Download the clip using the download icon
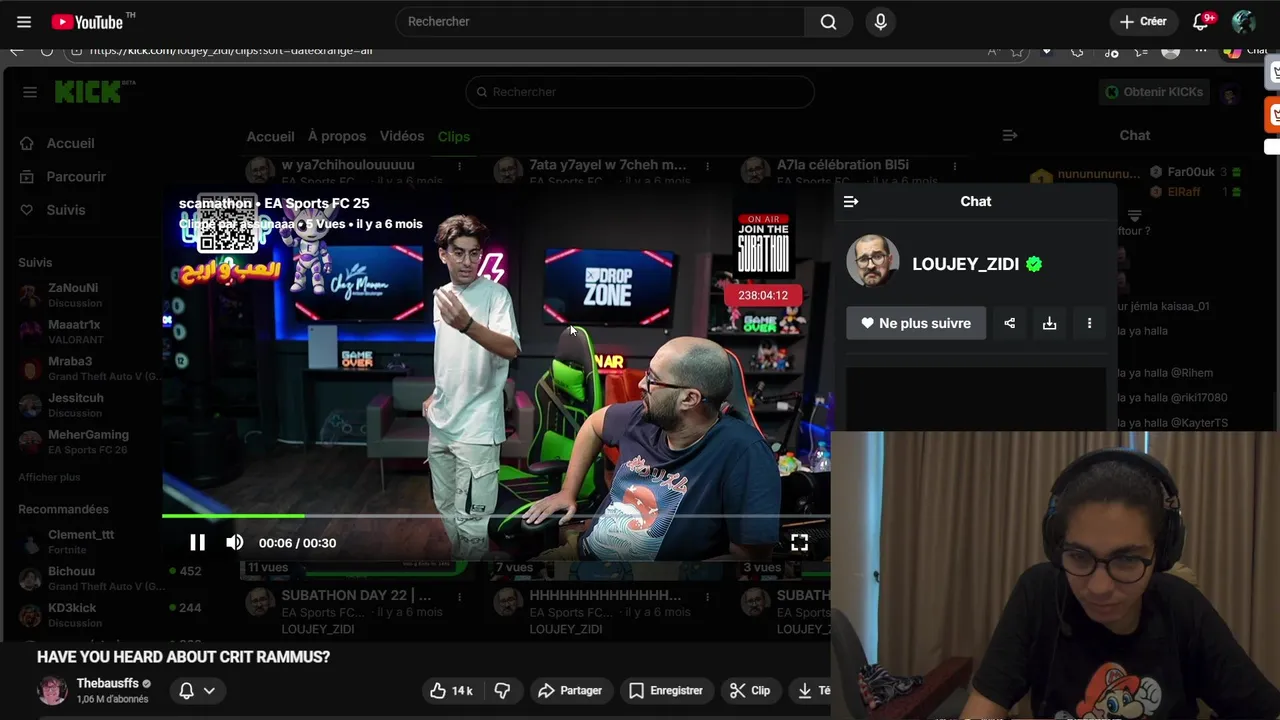 (1049, 323)
